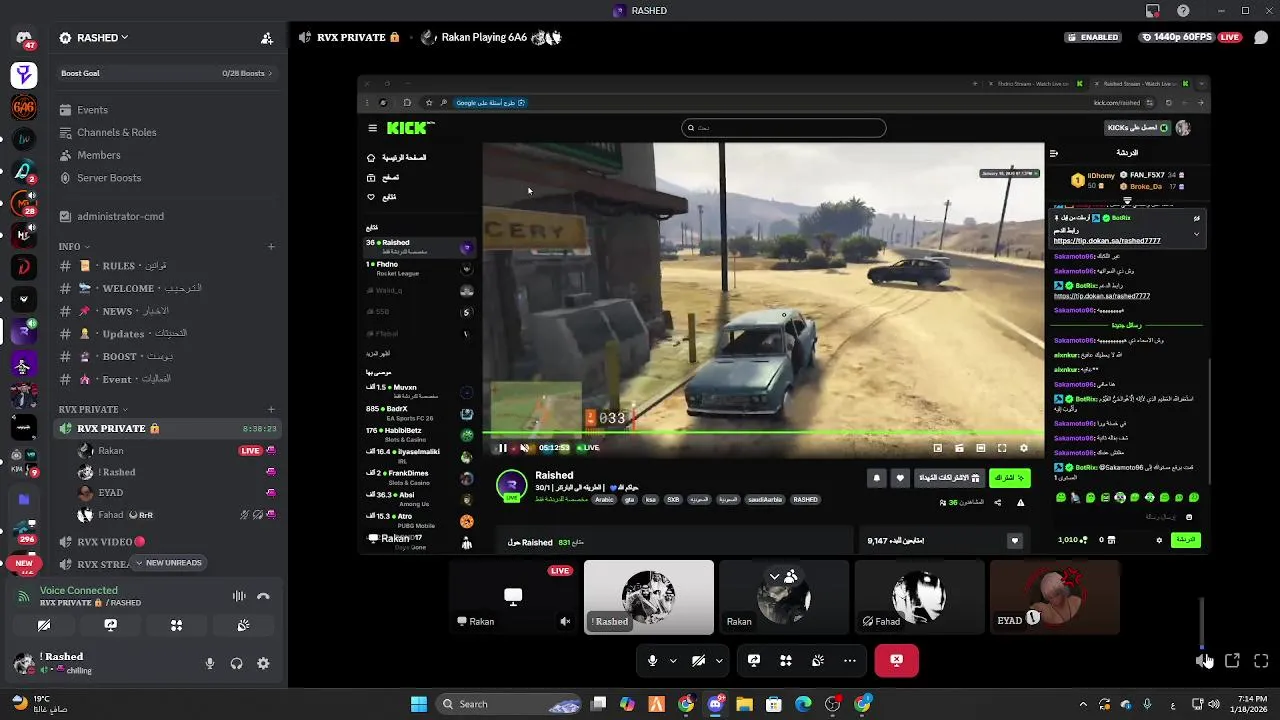Enter full screen stream view
This screenshot has height=720, width=1280.
pos(1261,660)
